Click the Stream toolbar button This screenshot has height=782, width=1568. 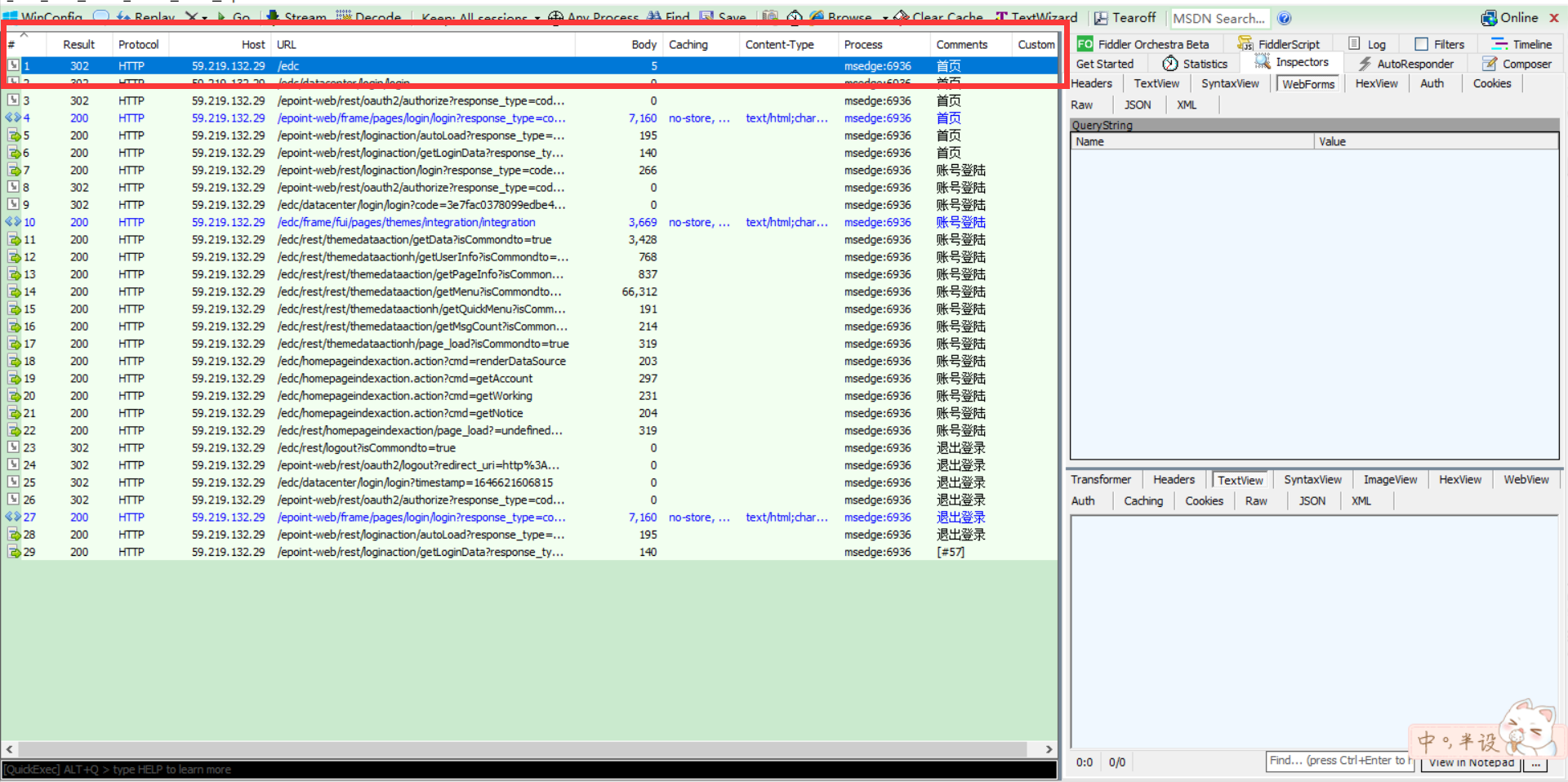click(297, 17)
